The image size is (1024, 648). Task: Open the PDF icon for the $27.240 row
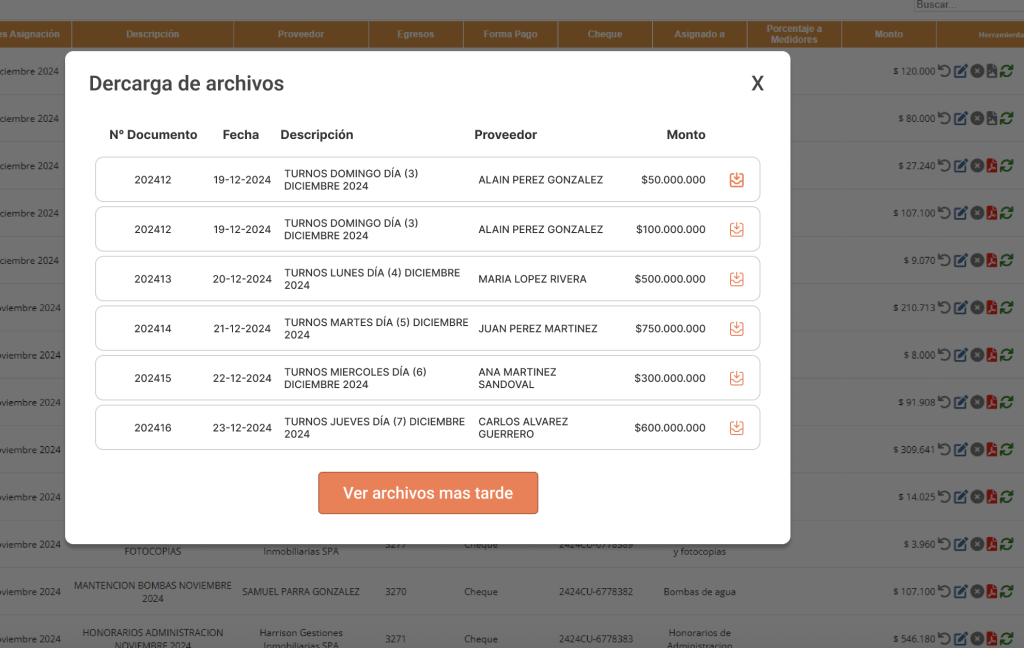point(992,166)
